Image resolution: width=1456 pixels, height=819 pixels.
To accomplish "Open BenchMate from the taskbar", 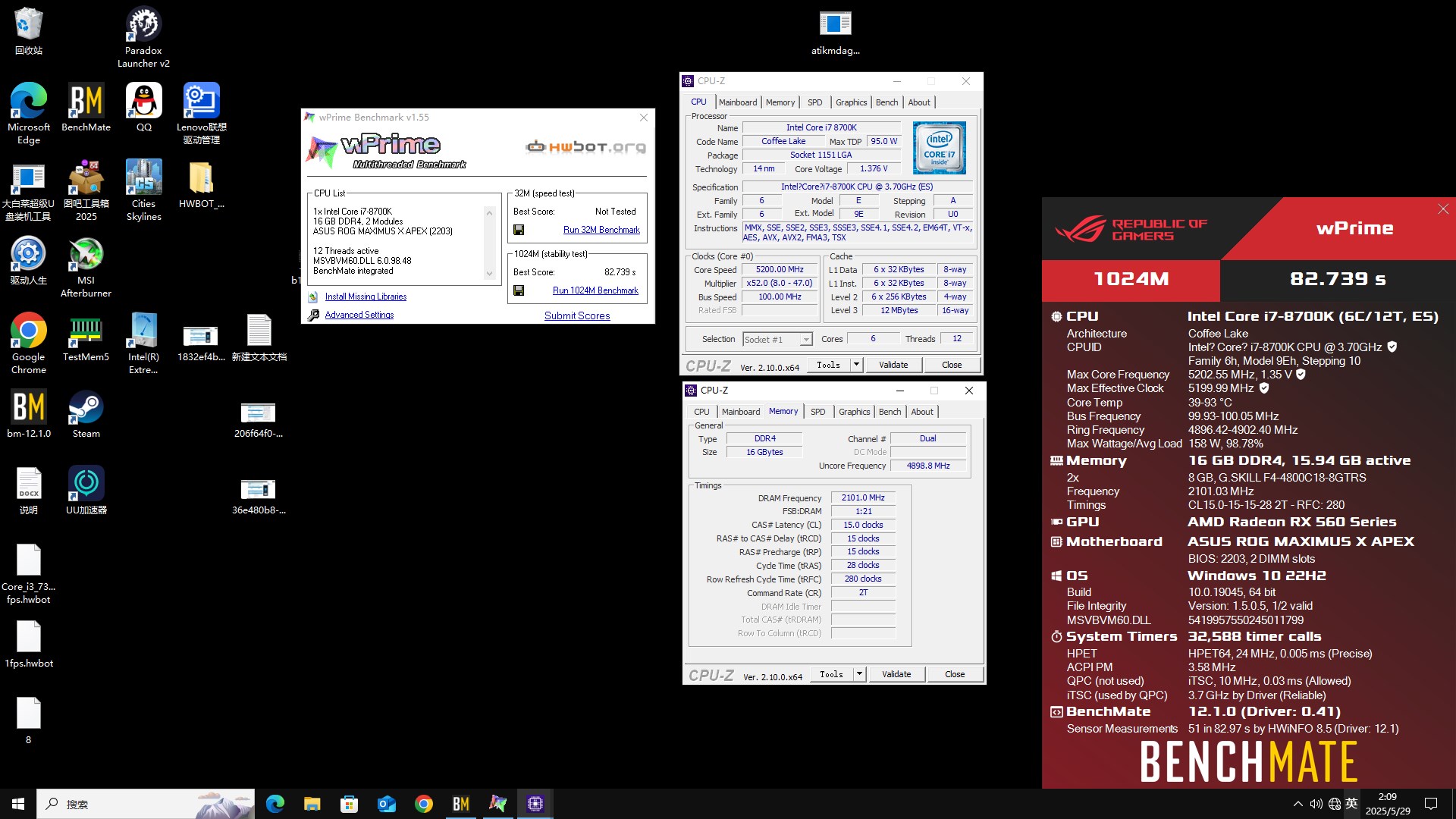I will (461, 804).
